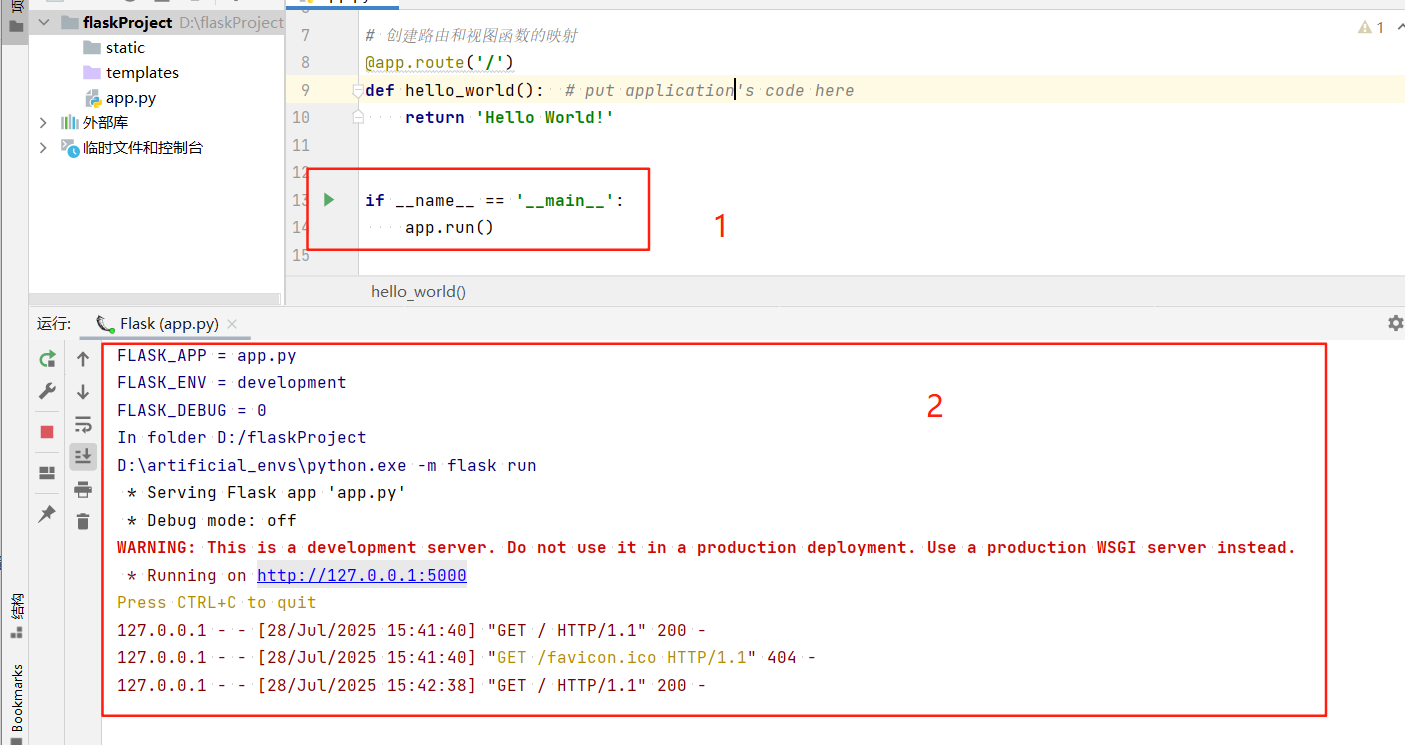Click '* Debug mode: off' console line
Image resolution: width=1405 pixels, height=745 pixels.
click(x=212, y=520)
